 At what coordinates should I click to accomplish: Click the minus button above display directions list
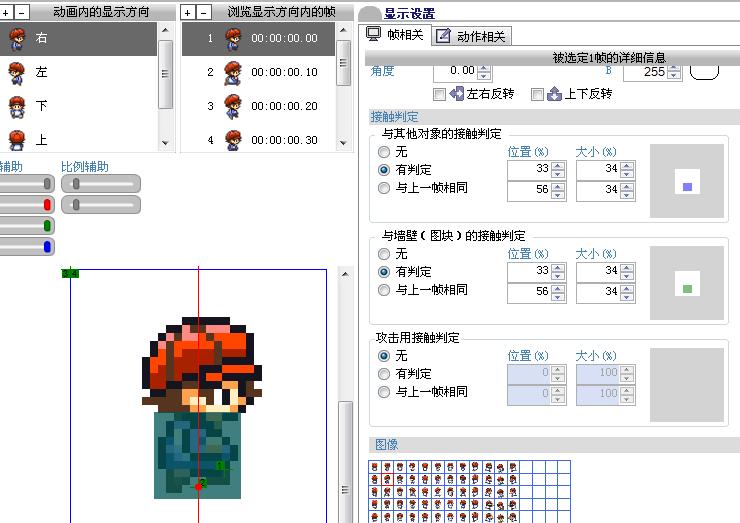[x=21, y=13]
